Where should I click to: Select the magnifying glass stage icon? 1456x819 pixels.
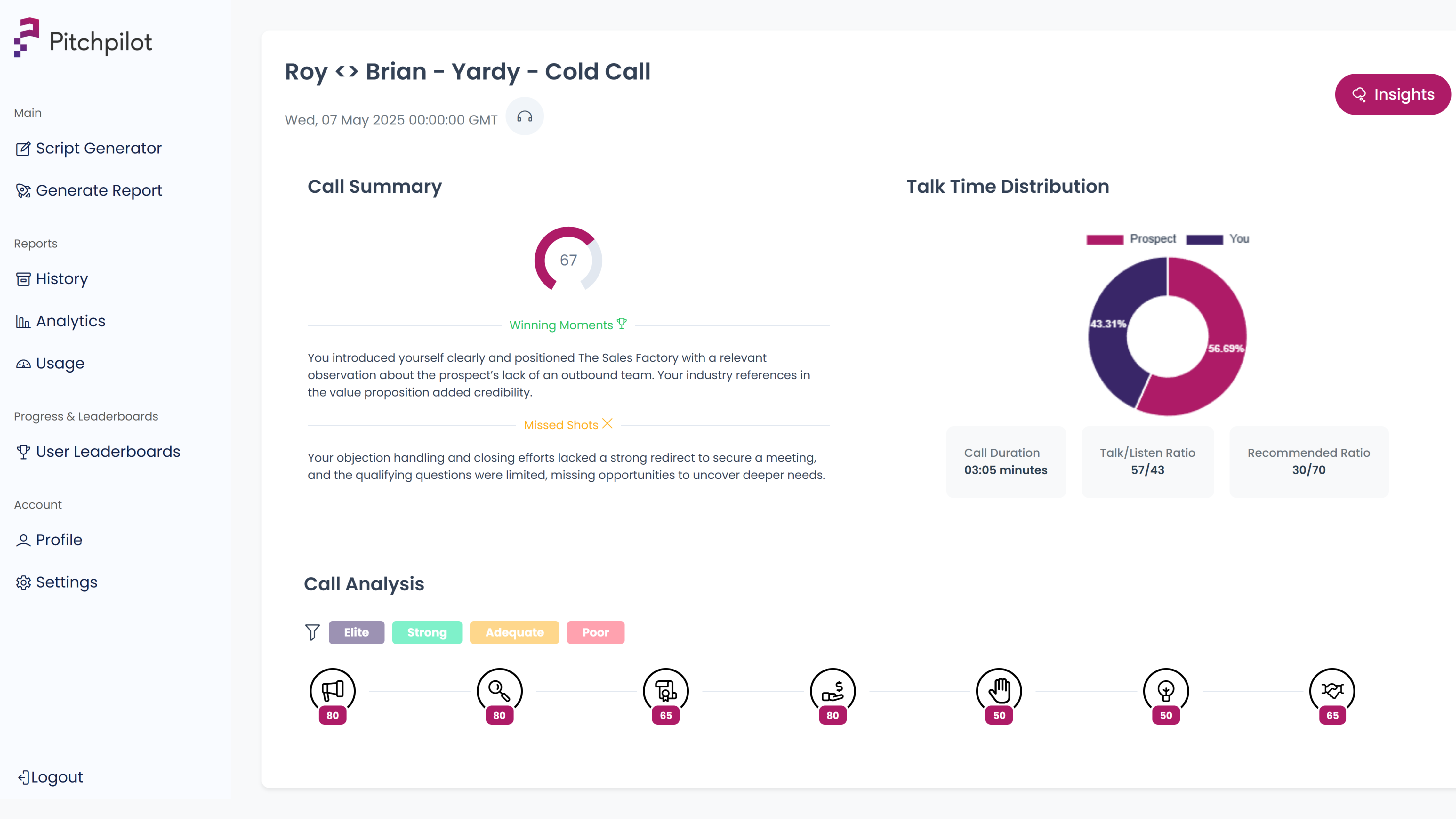pos(499,690)
